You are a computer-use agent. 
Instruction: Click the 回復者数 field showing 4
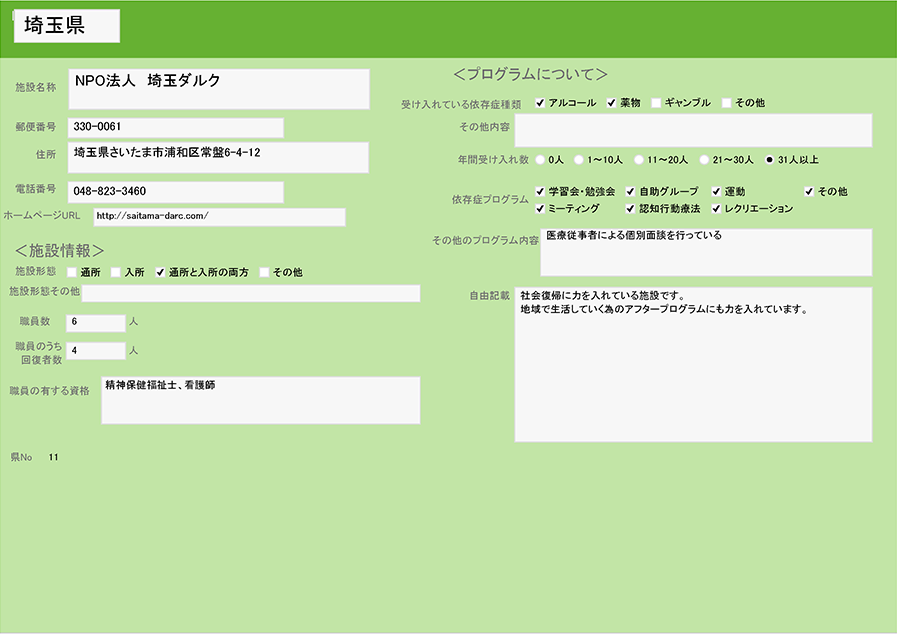coord(95,351)
